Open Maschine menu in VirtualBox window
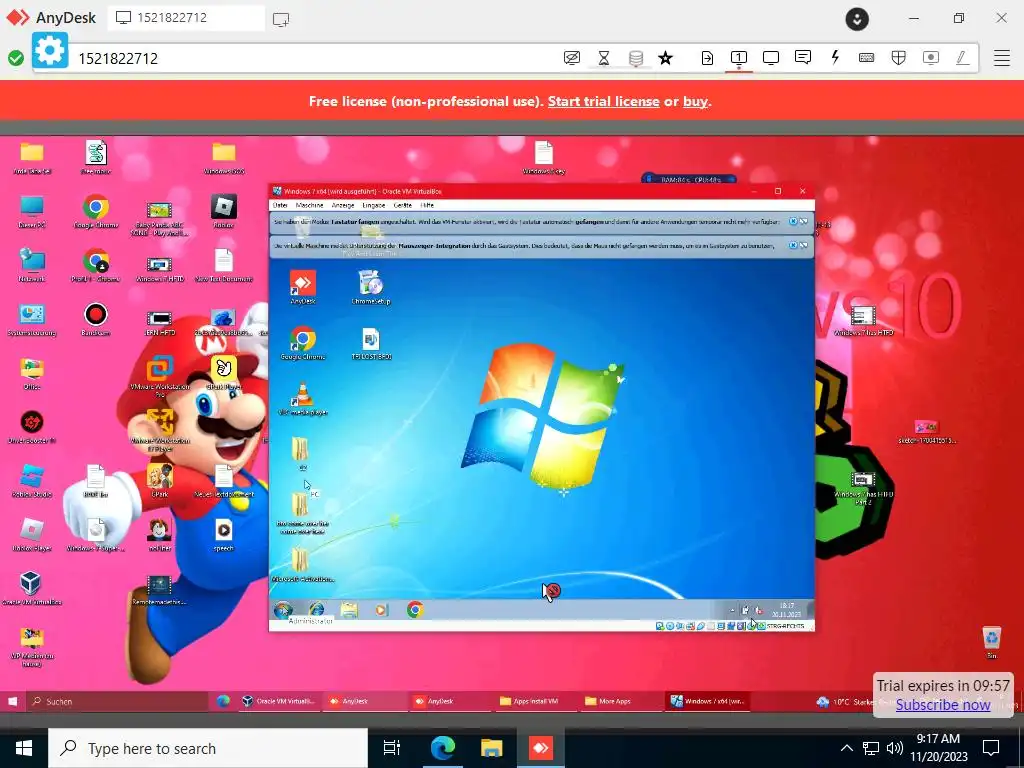The height and width of the screenshot is (768, 1024). 310,205
